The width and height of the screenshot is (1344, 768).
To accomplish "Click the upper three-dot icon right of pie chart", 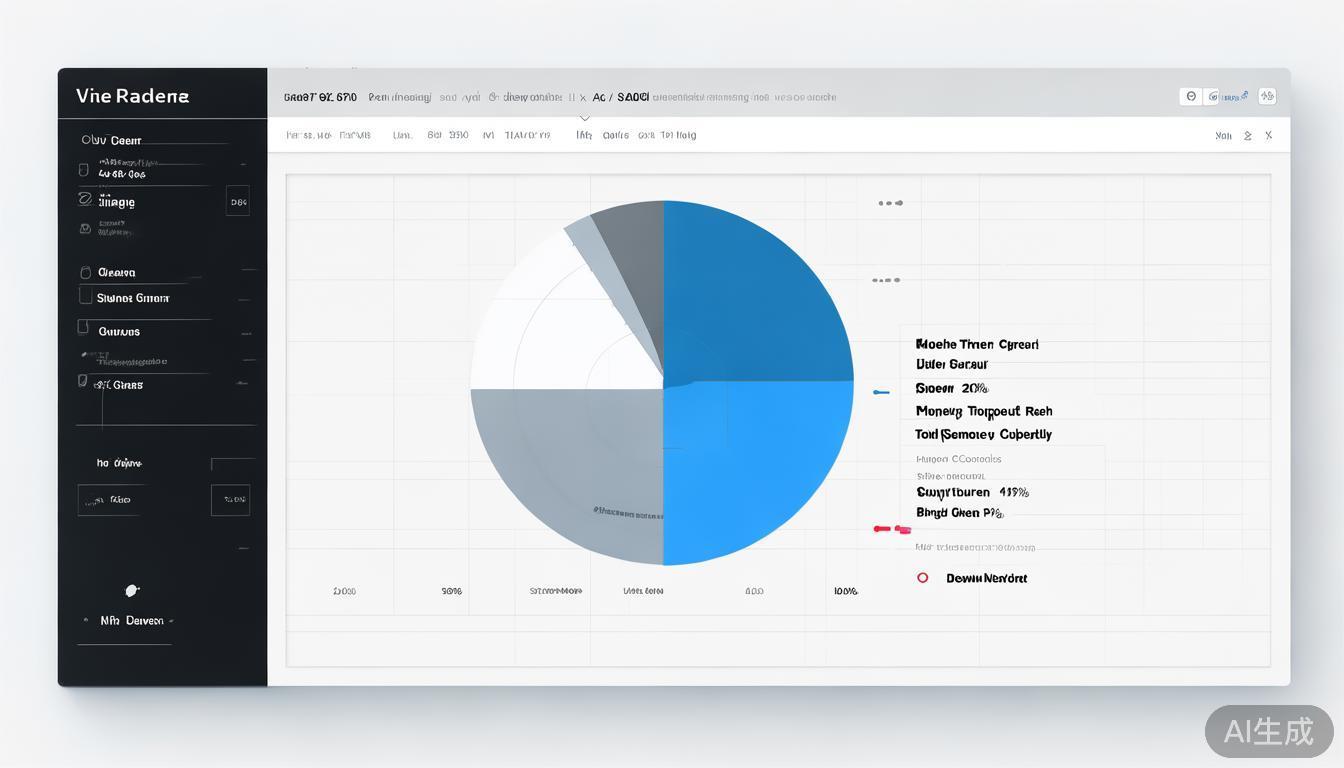I will click(x=890, y=203).
